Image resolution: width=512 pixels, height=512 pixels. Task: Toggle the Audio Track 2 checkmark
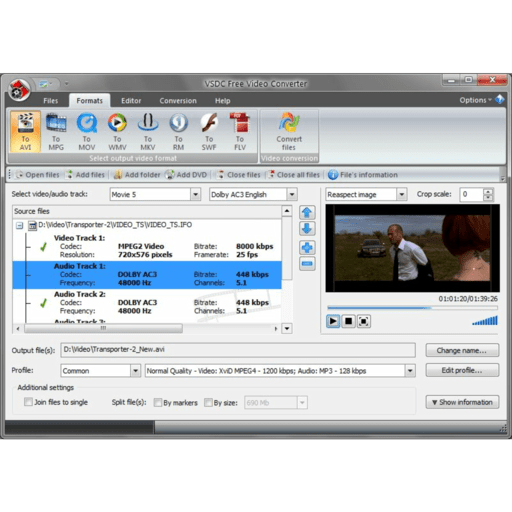(43, 303)
